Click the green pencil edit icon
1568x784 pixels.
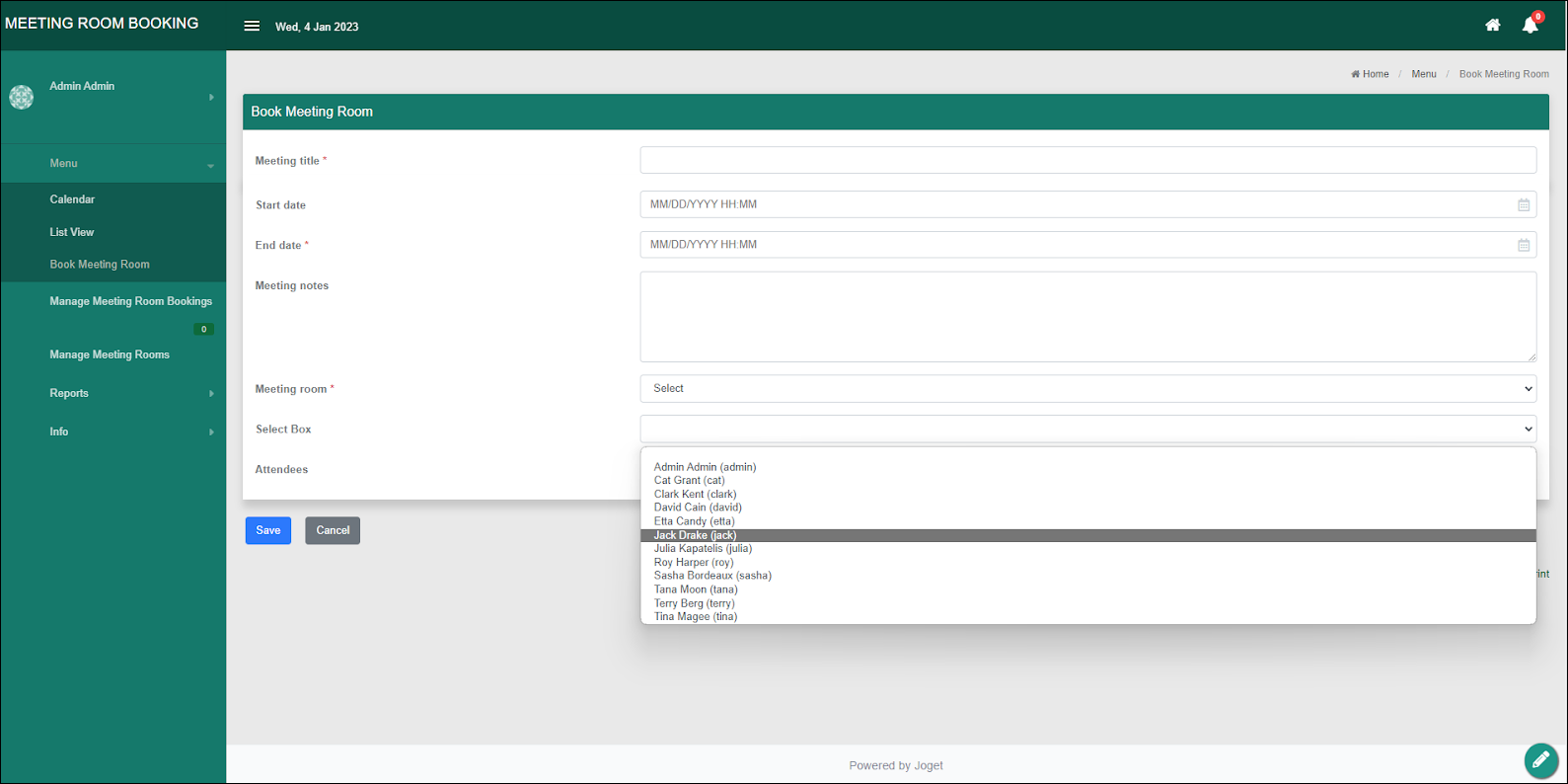click(x=1540, y=760)
